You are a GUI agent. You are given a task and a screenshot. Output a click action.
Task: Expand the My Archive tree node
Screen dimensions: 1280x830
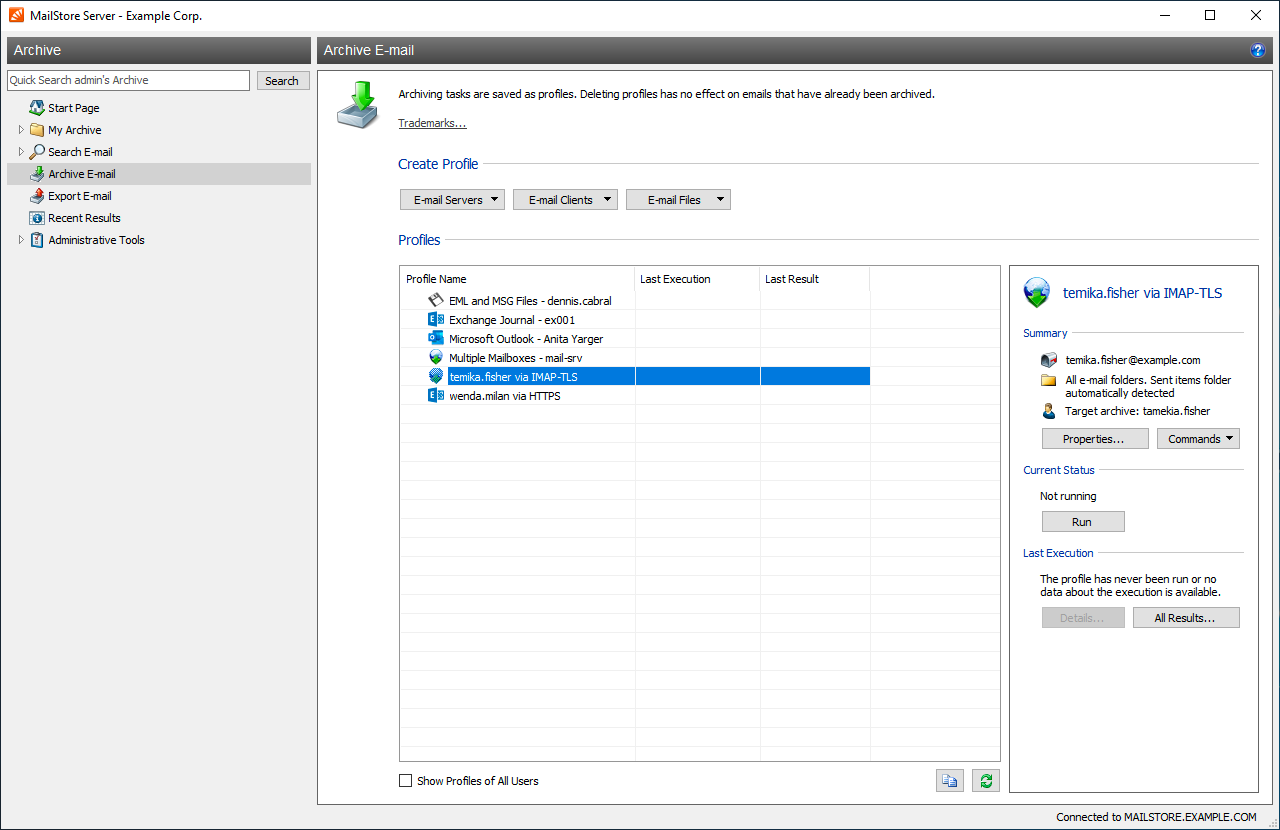tap(21, 130)
